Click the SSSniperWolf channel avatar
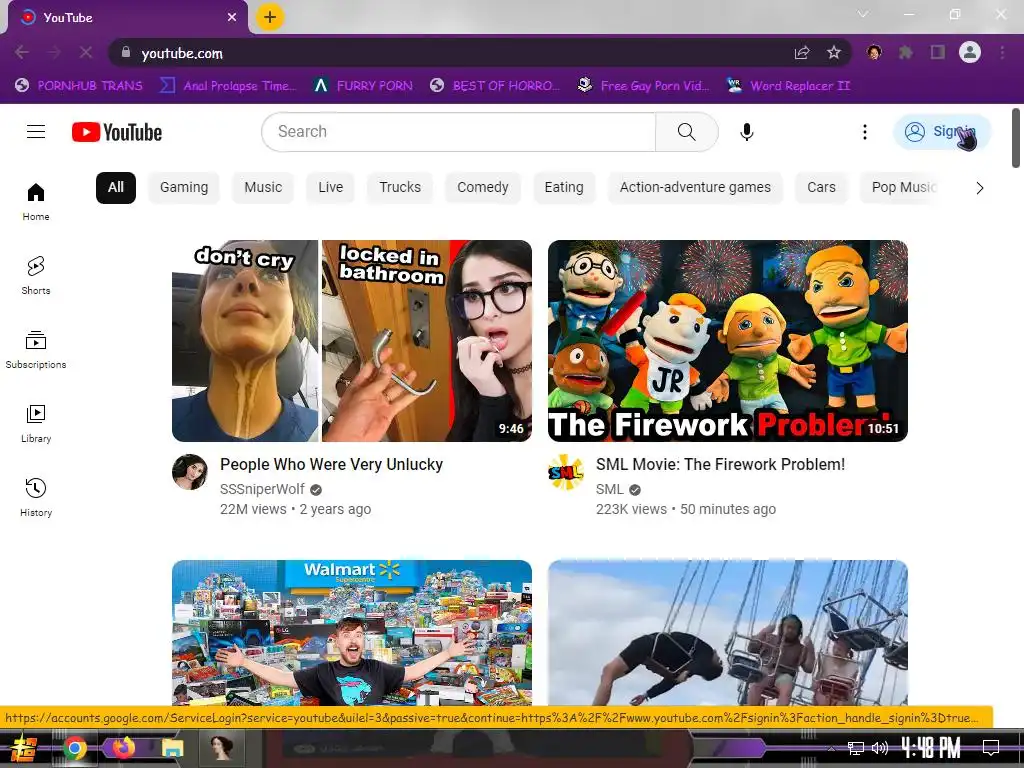Image resolution: width=1024 pixels, height=768 pixels. point(190,472)
